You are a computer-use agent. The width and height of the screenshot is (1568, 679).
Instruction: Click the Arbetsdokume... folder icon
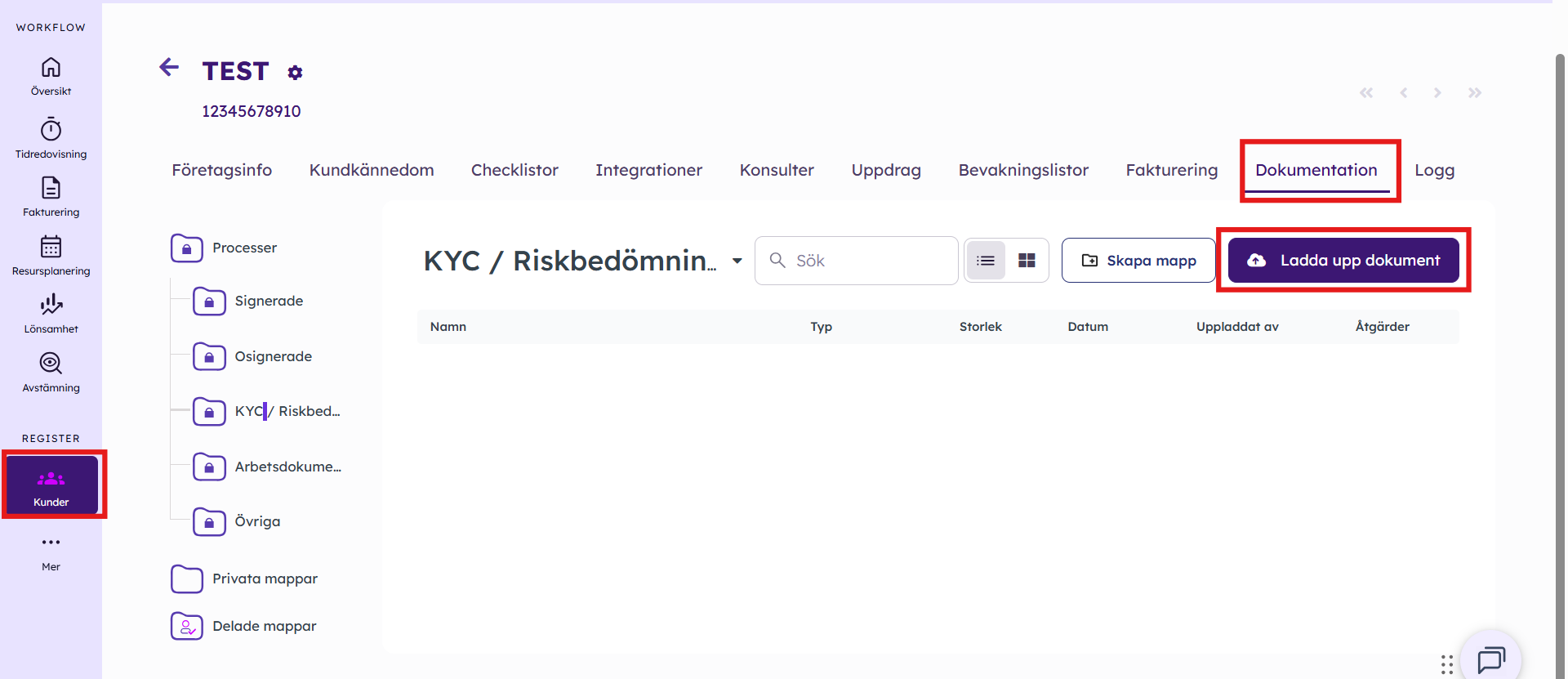[x=209, y=467]
